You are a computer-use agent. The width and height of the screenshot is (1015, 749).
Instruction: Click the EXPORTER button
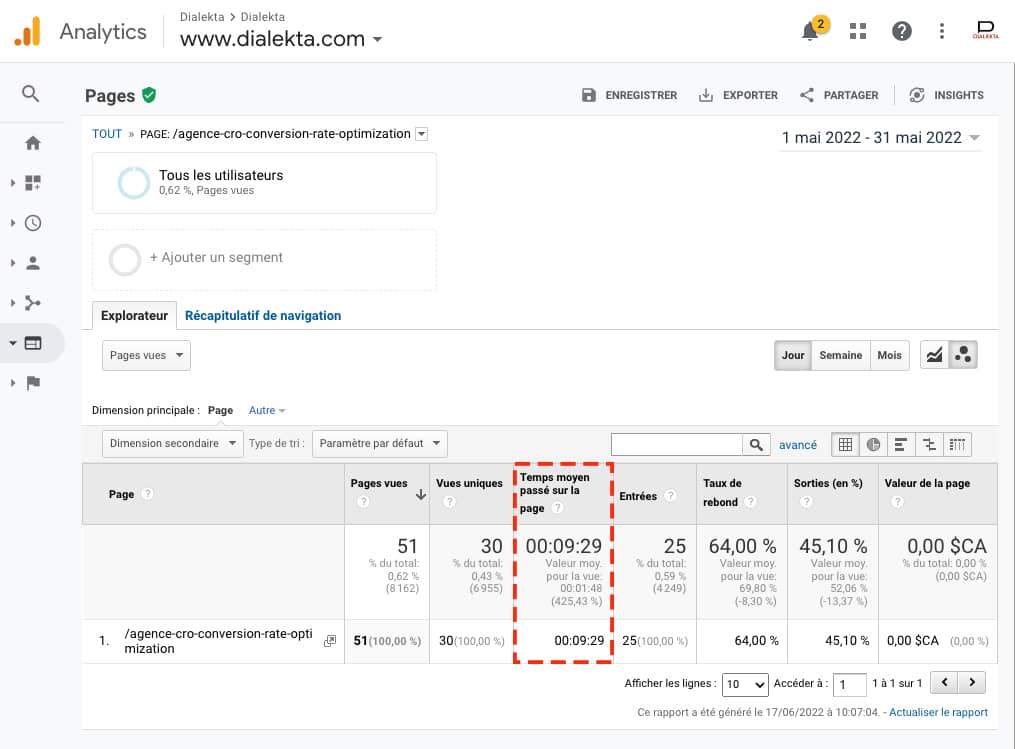click(738, 95)
